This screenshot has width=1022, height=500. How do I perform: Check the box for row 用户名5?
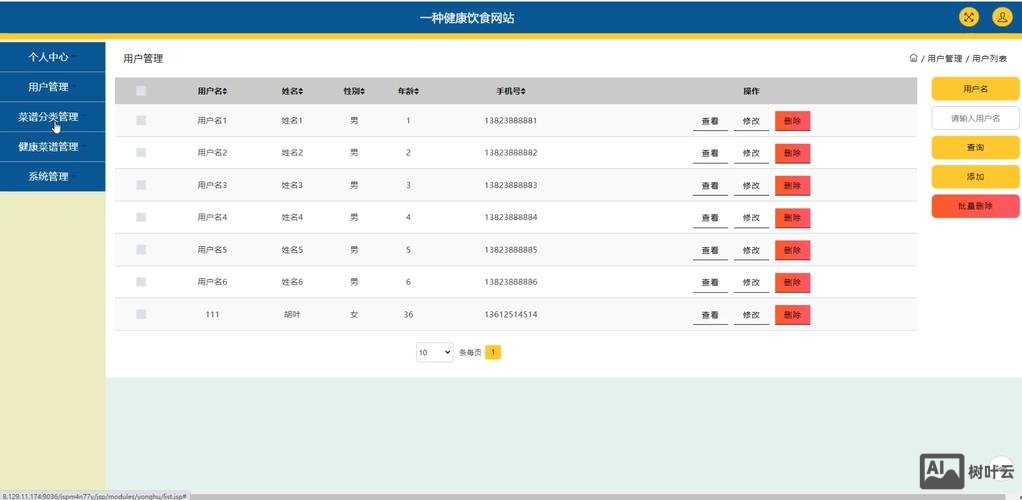click(141, 250)
